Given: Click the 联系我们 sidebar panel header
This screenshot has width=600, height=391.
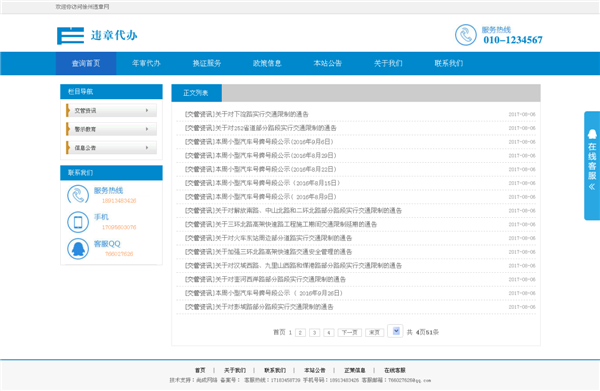Looking at the screenshot, I should coord(111,173).
